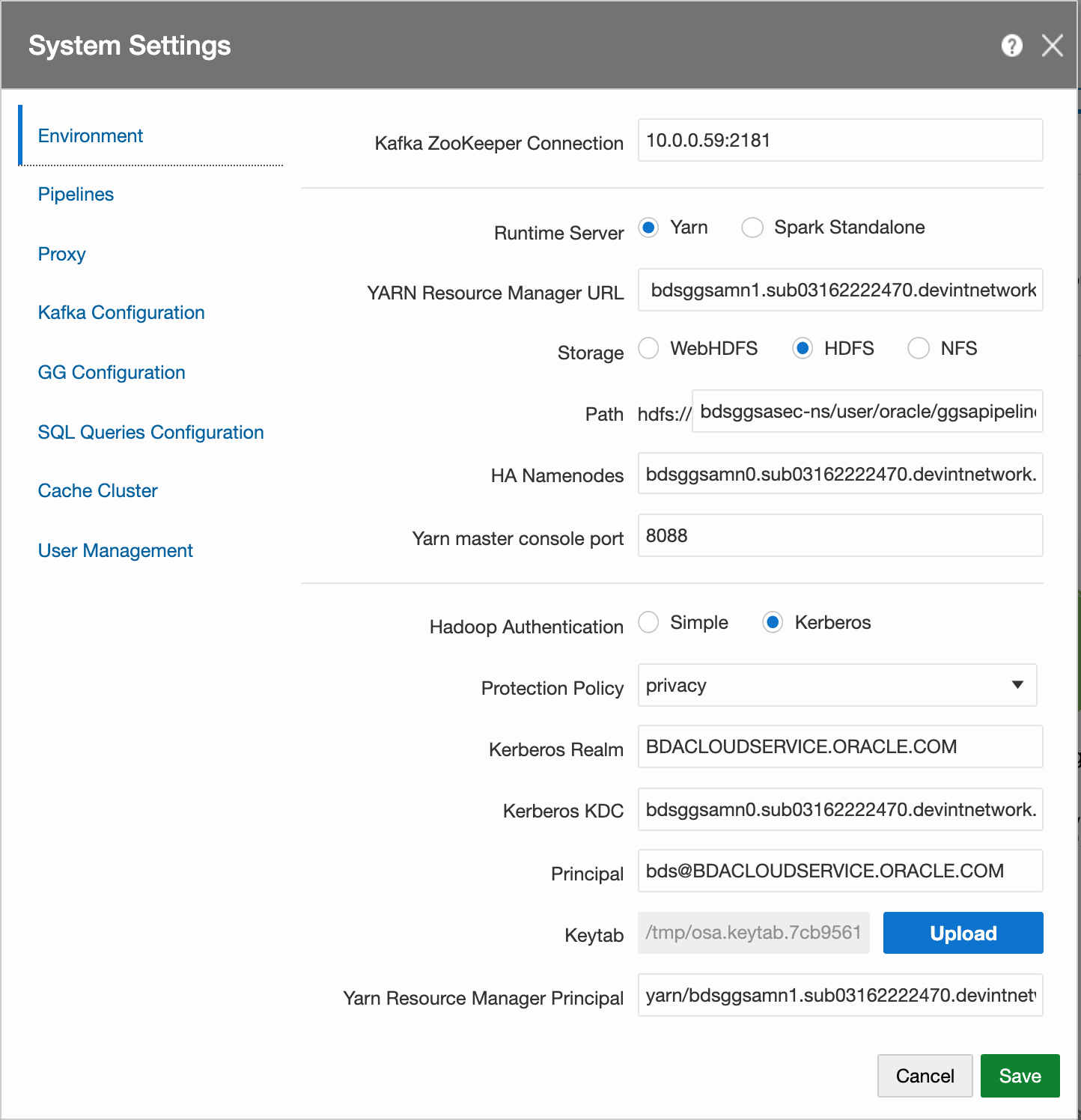Choose NFS storage type

tap(919, 348)
